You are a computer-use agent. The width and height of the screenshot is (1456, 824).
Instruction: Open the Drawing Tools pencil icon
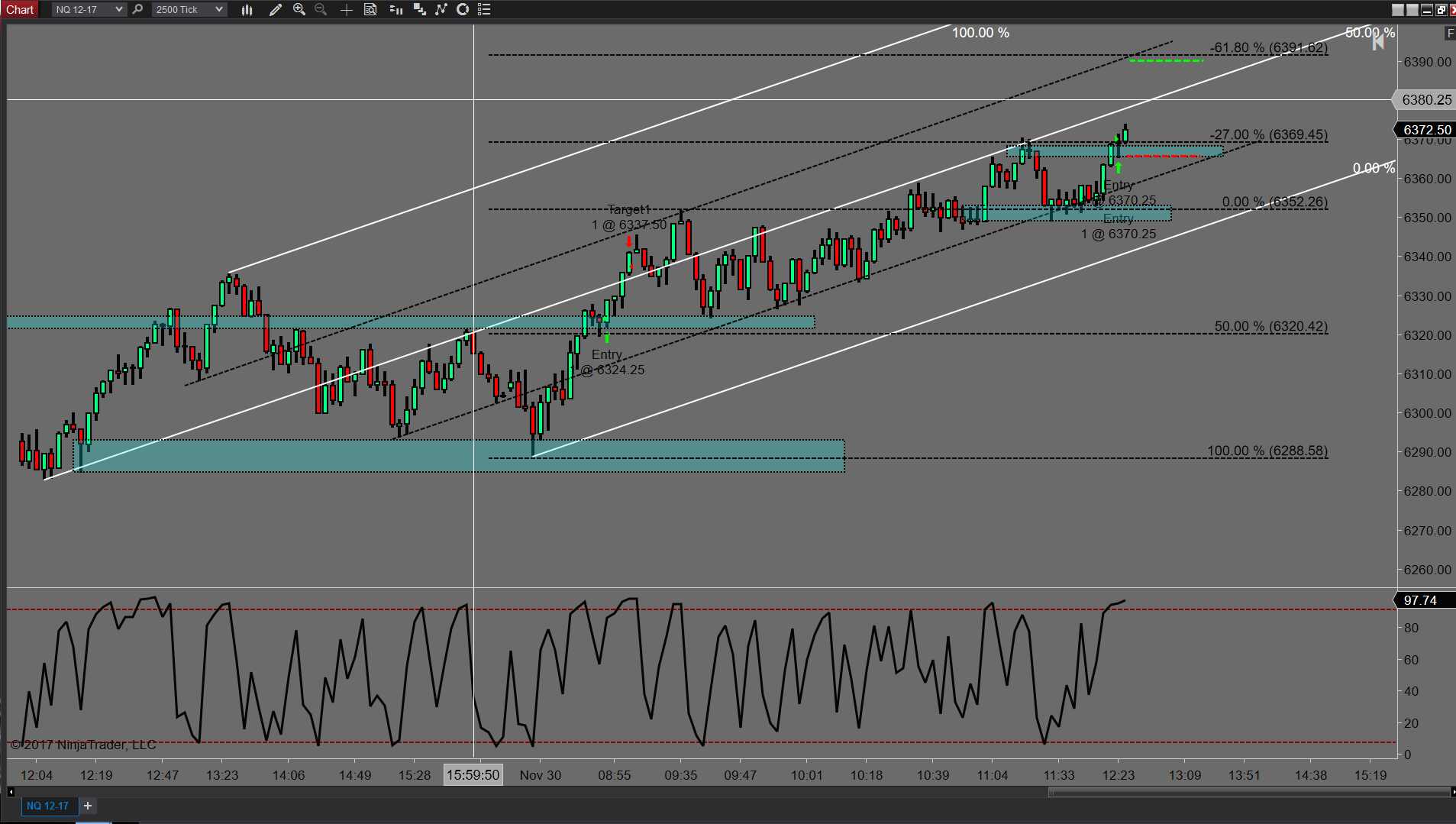pos(276,9)
